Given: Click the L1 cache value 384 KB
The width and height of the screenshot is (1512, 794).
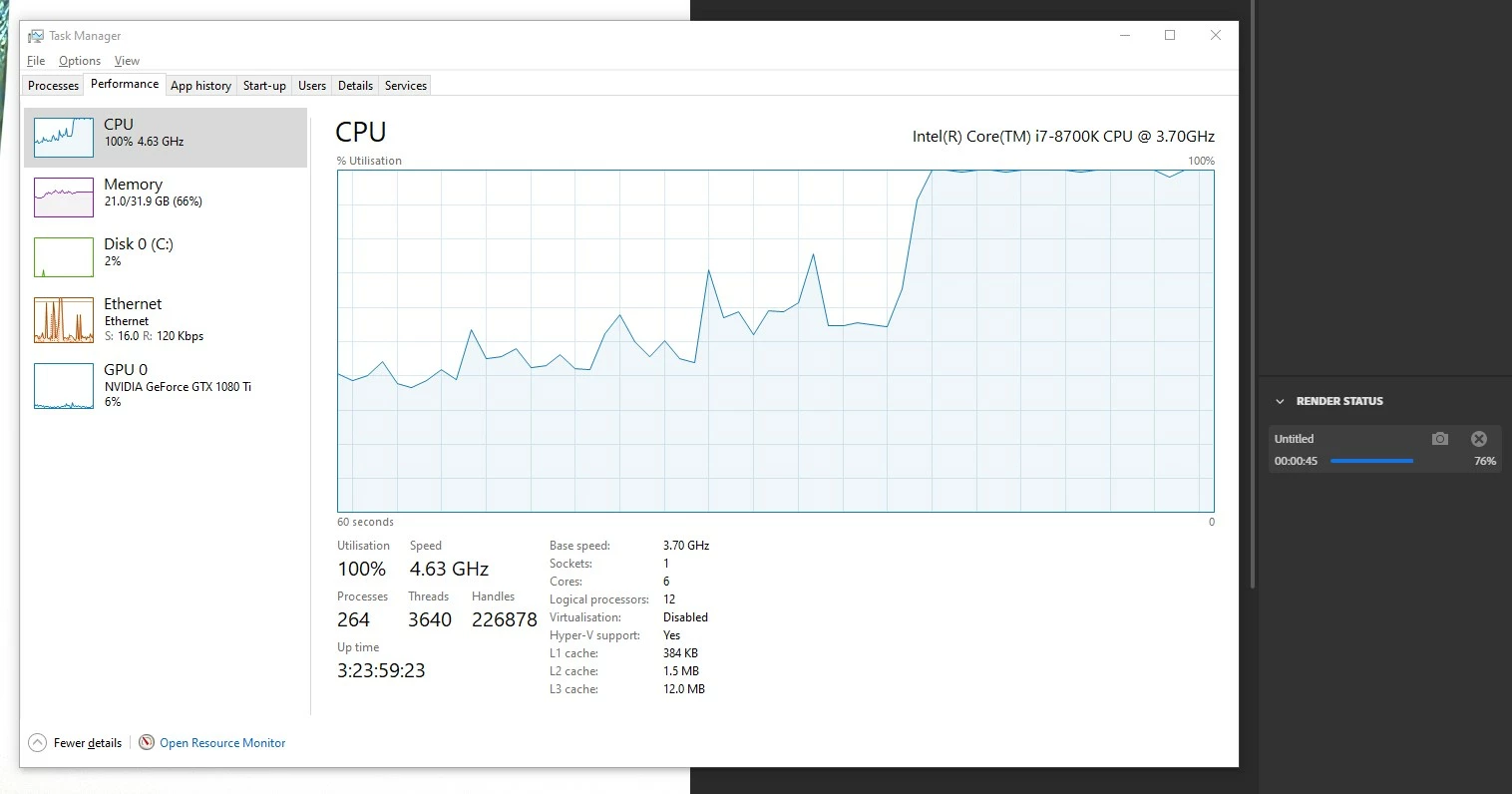Looking at the screenshot, I should pyautogui.click(x=680, y=653).
